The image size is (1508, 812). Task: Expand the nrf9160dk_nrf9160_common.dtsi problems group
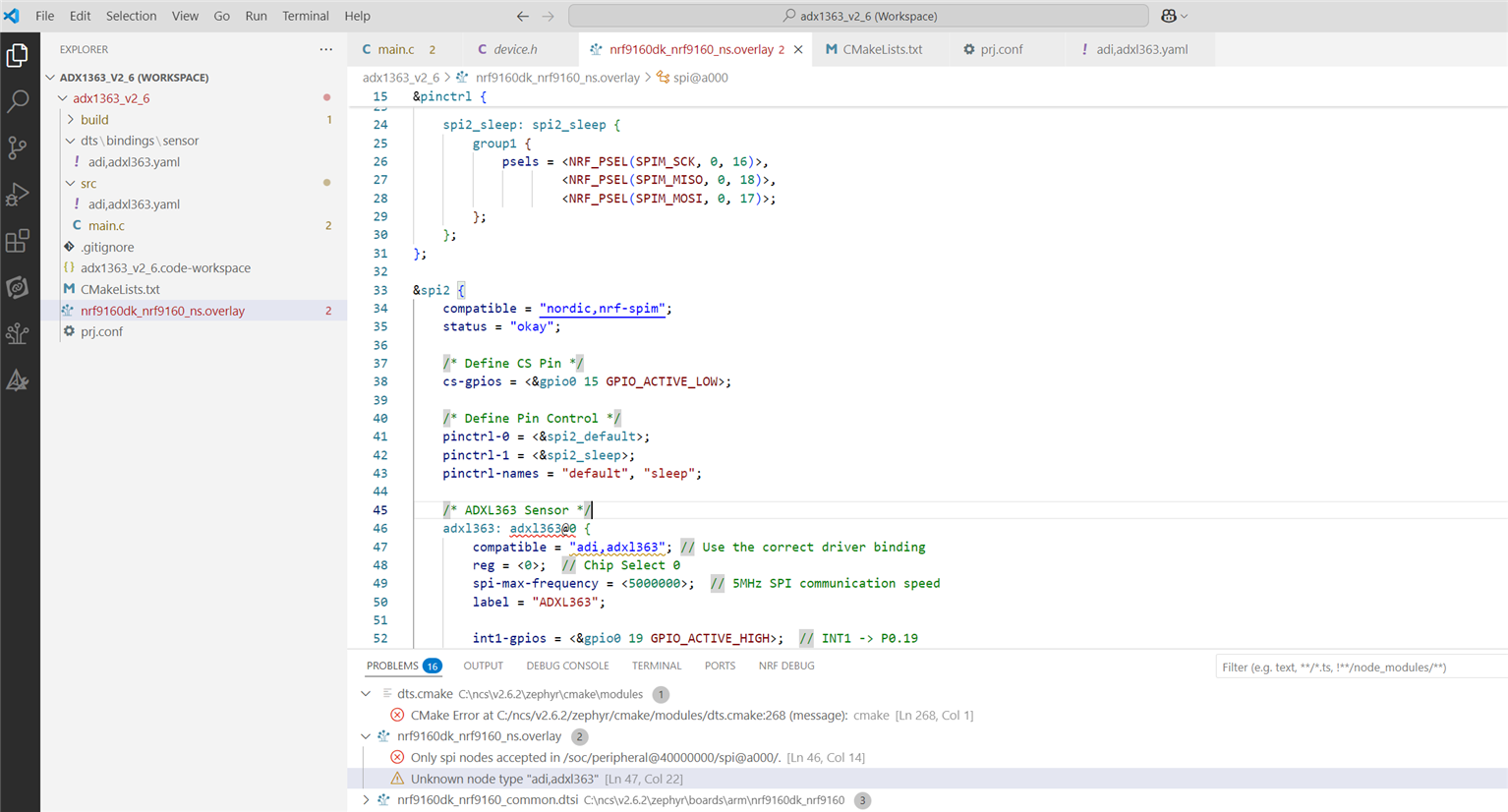click(x=366, y=800)
